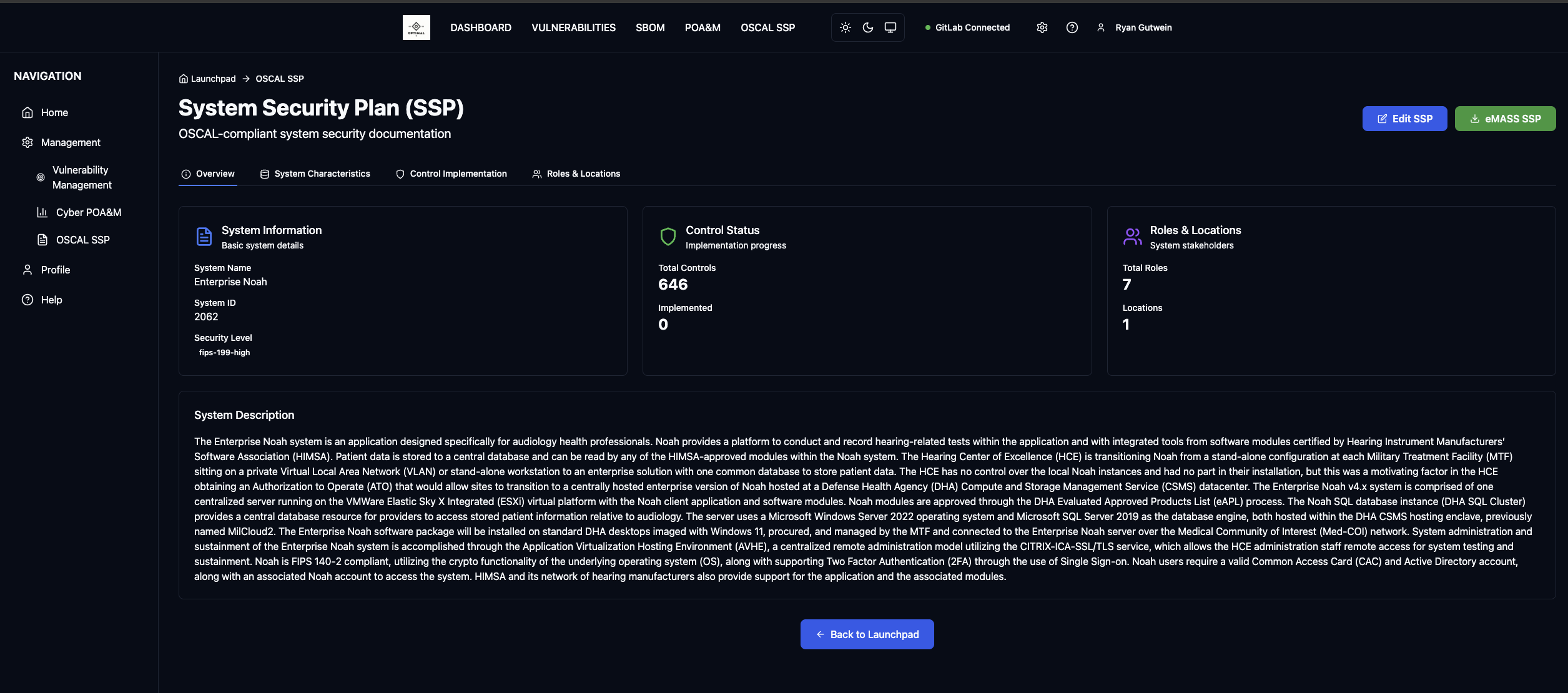
Task: Click the Cyber POA&M chart icon
Action: [x=41, y=212]
